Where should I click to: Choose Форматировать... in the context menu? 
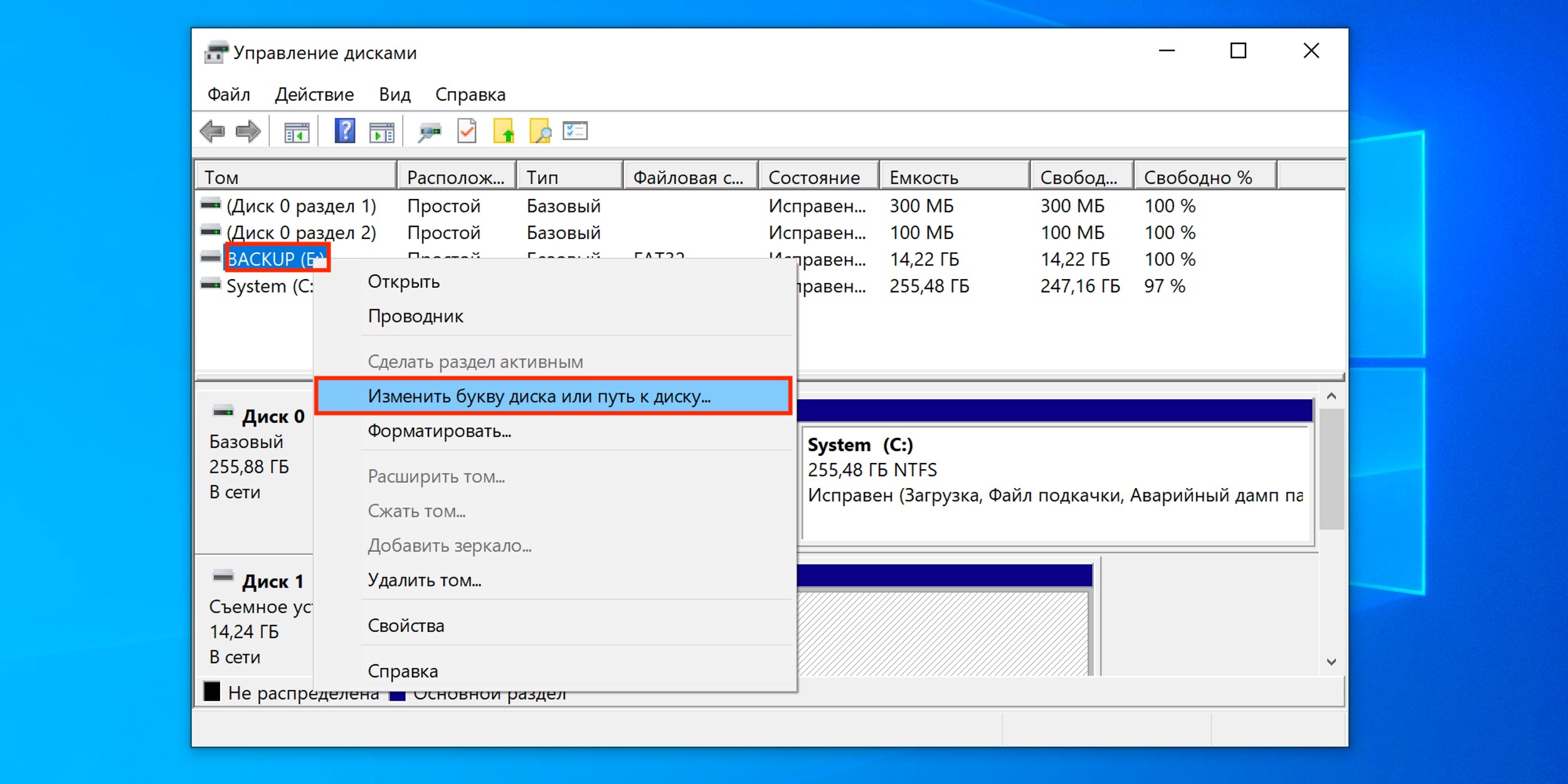[x=555, y=431]
